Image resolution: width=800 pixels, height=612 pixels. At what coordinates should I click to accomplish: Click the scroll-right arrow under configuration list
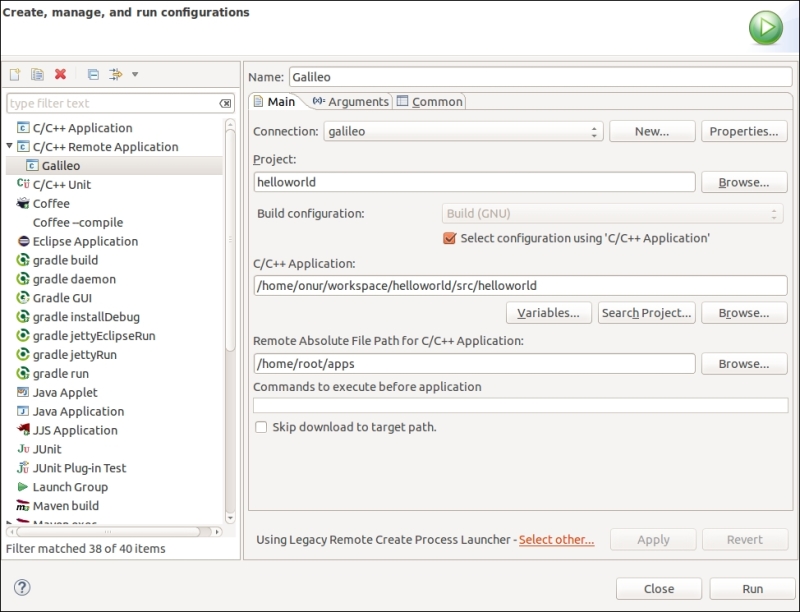(217, 532)
